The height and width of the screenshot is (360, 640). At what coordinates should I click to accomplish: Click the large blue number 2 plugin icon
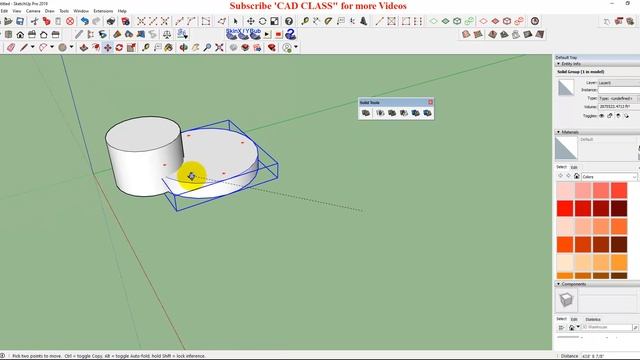click(x=291, y=34)
